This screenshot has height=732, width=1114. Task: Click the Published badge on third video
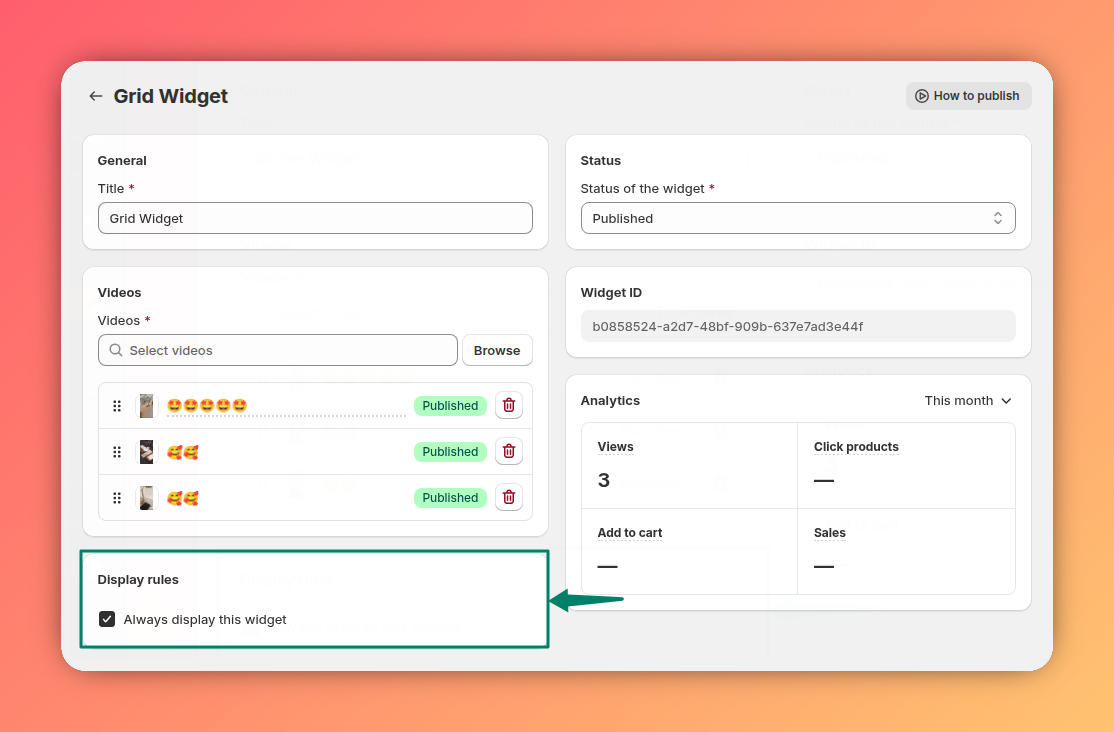tap(450, 497)
